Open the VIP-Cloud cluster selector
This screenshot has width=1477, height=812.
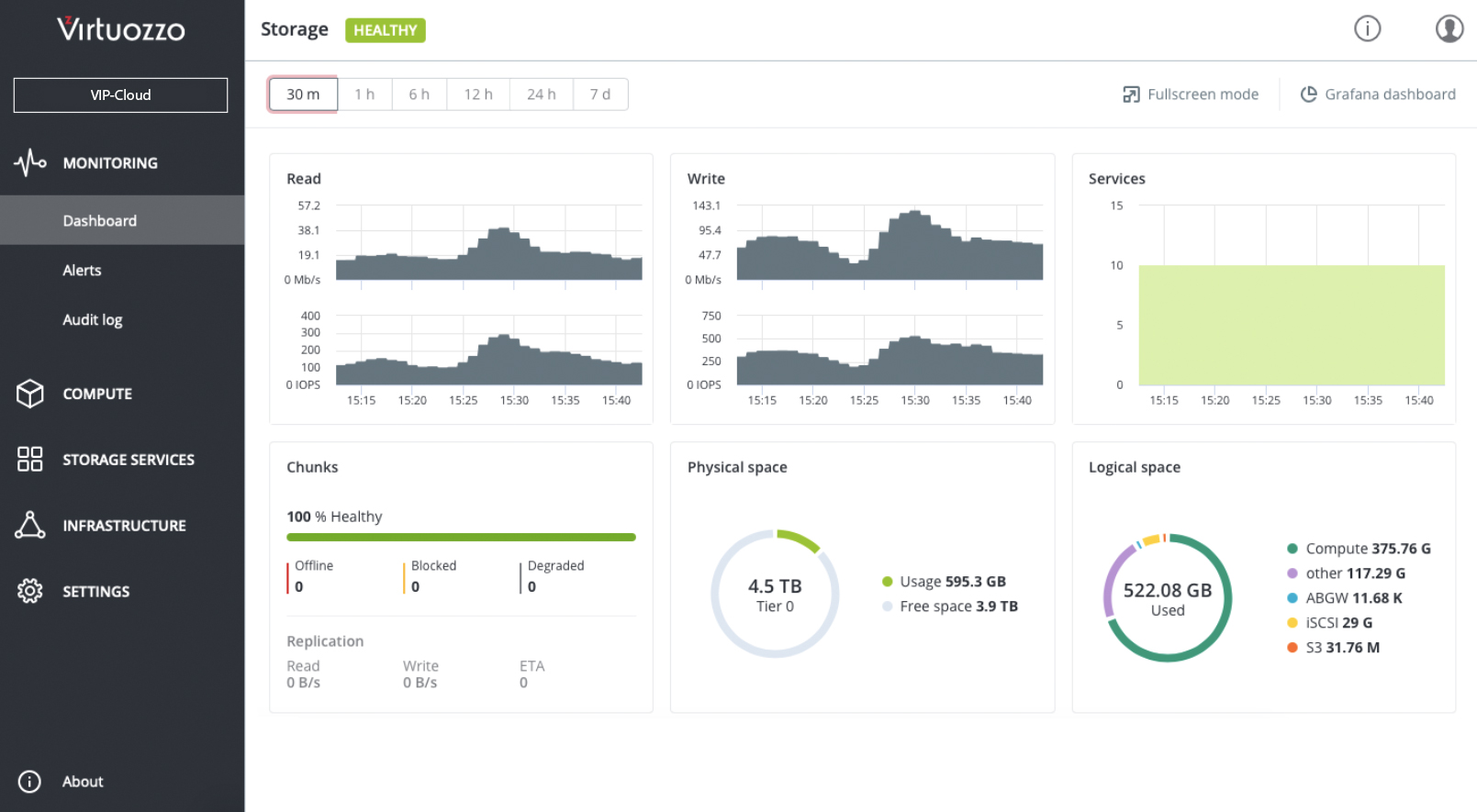120,95
